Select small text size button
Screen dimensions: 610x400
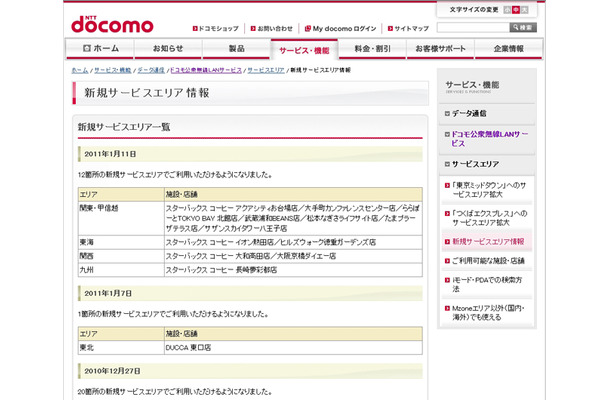(x=507, y=10)
